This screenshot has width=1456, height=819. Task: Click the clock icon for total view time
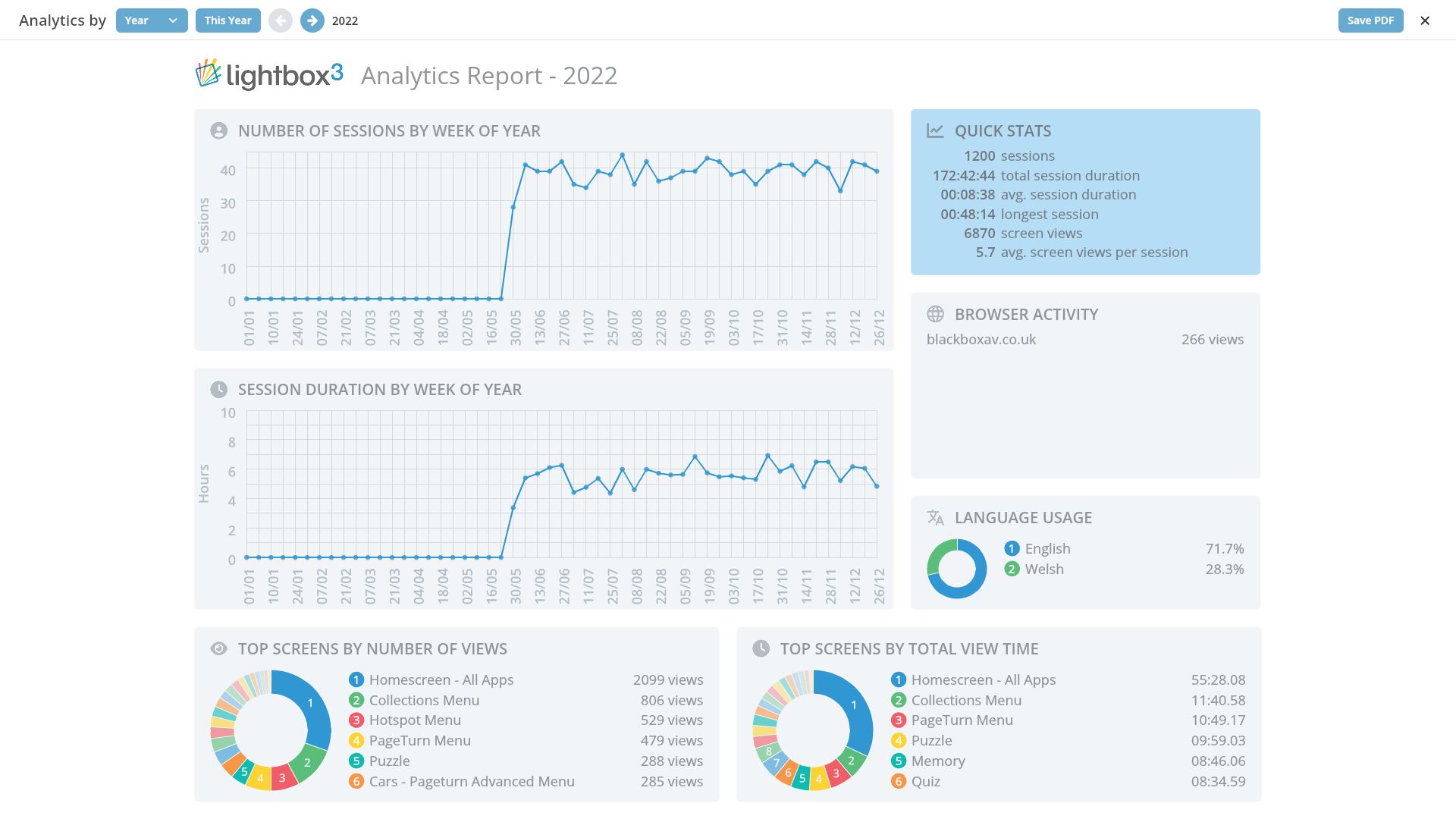pyautogui.click(x=761, y=648)
